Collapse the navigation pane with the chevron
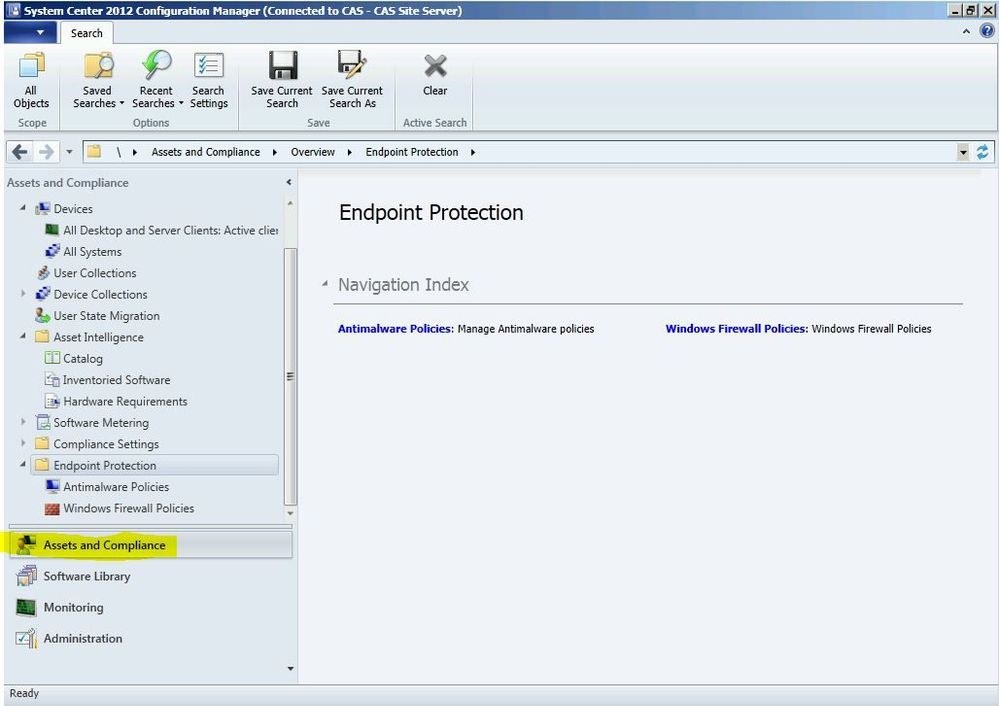This screenshot has height=706, width=999. 289,182
